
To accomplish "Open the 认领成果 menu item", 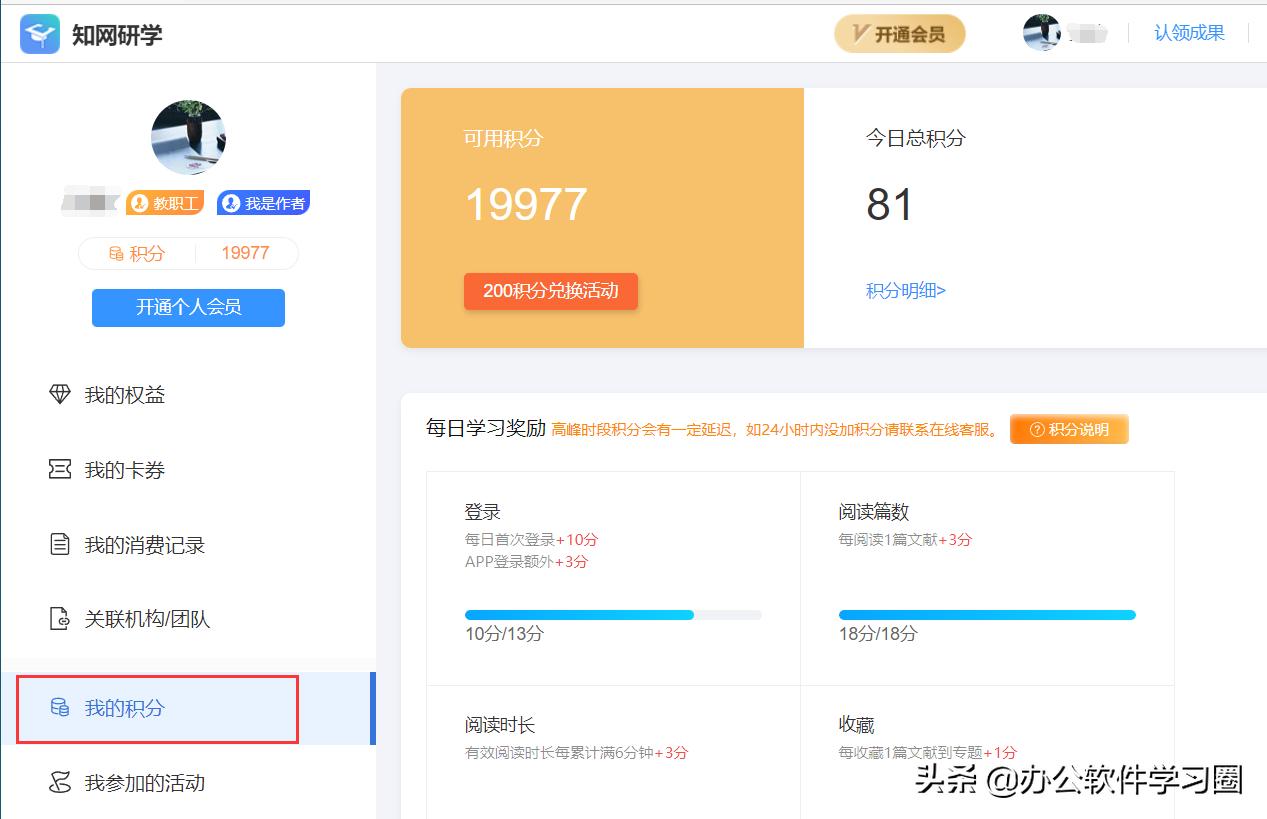I will tap(1189, 32).
